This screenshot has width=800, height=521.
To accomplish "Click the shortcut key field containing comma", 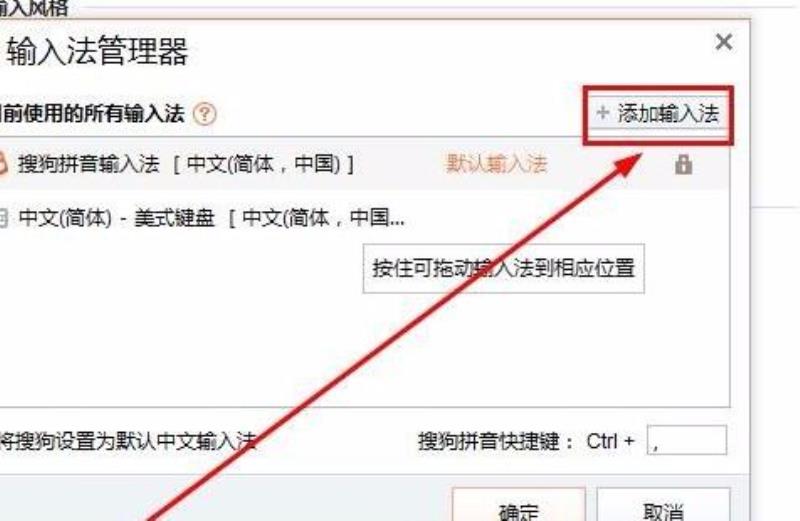I will click(687, 440).
